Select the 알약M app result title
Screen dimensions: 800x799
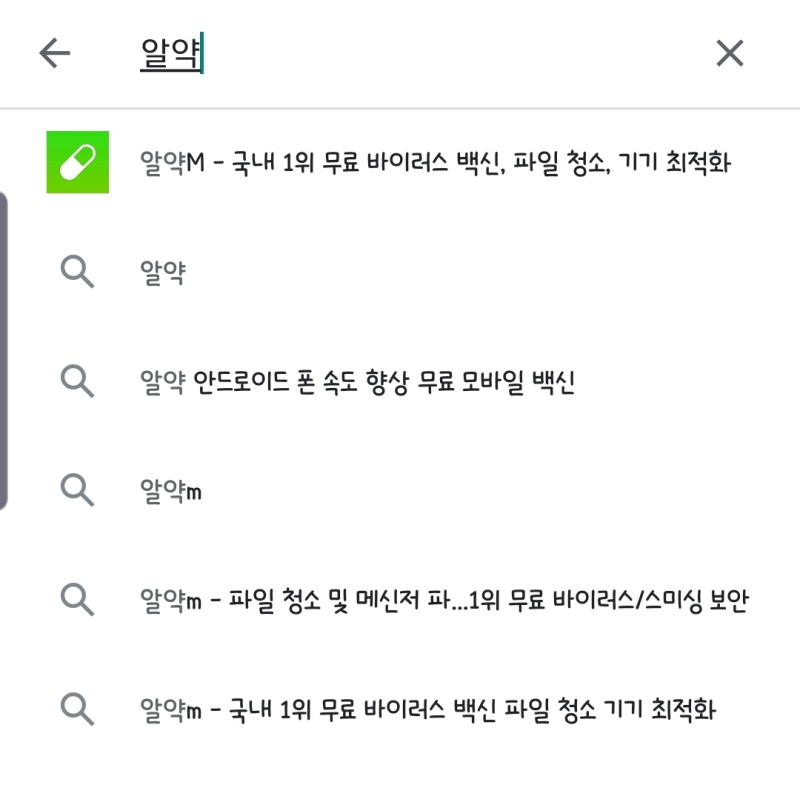click(x=435, y=163)
